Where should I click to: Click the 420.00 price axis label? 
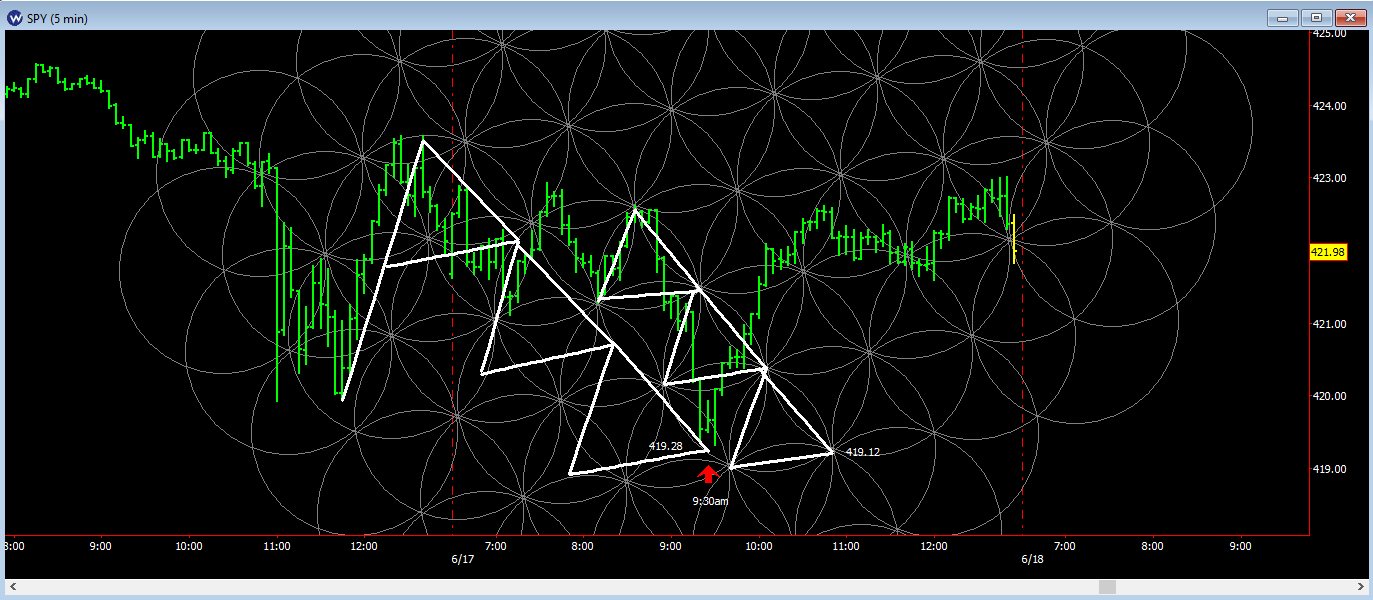click(x=1329, y=396)
